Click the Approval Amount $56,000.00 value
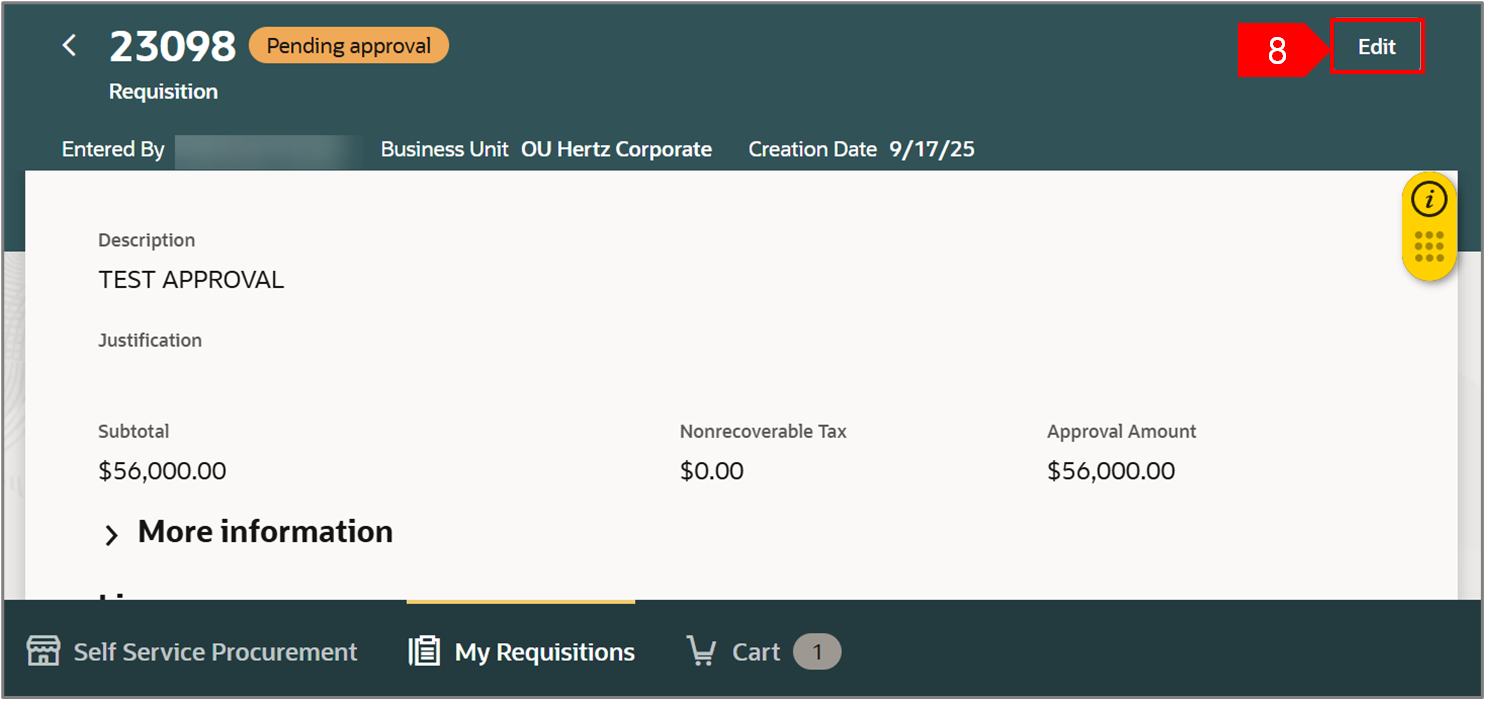The width and height of the screenshot is (1485, 701). pyautogui.click(x=1110, y=471)
